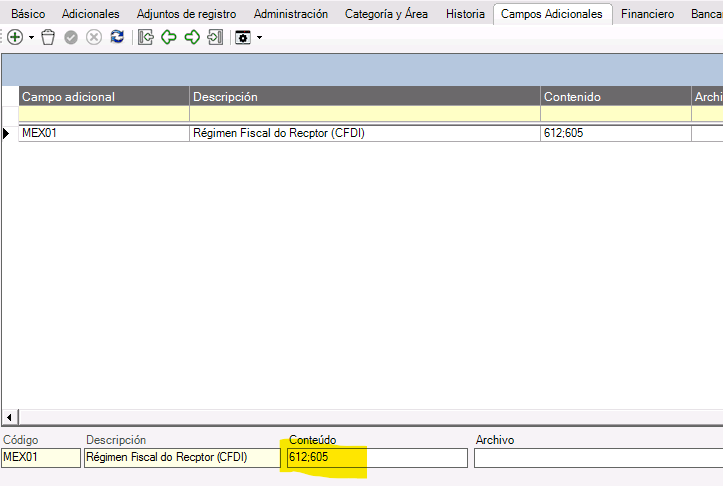723x486 pixels.
Task: Click the Descripción column header
Action: click(x=364, y=97)
